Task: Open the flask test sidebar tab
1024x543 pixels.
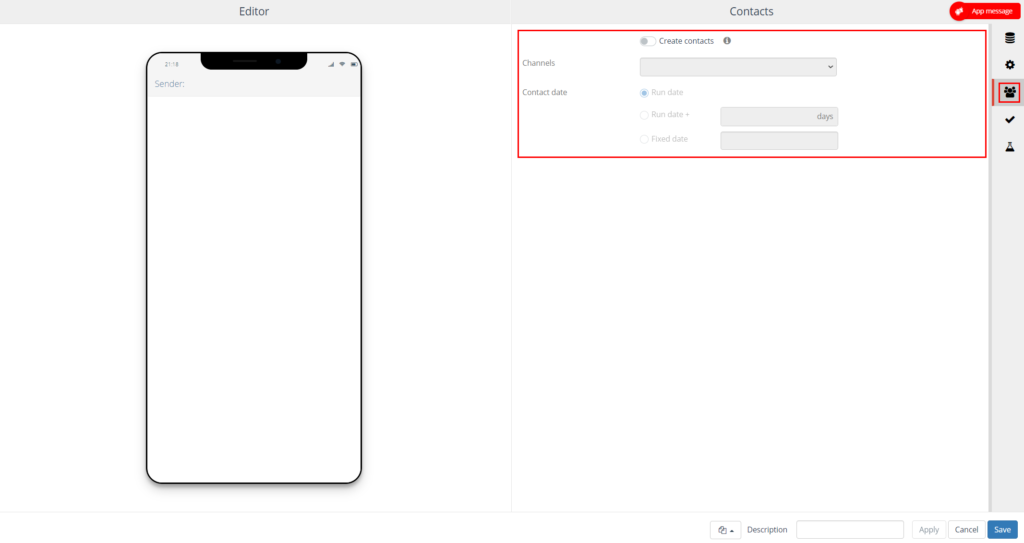Action: point(1010,147)
